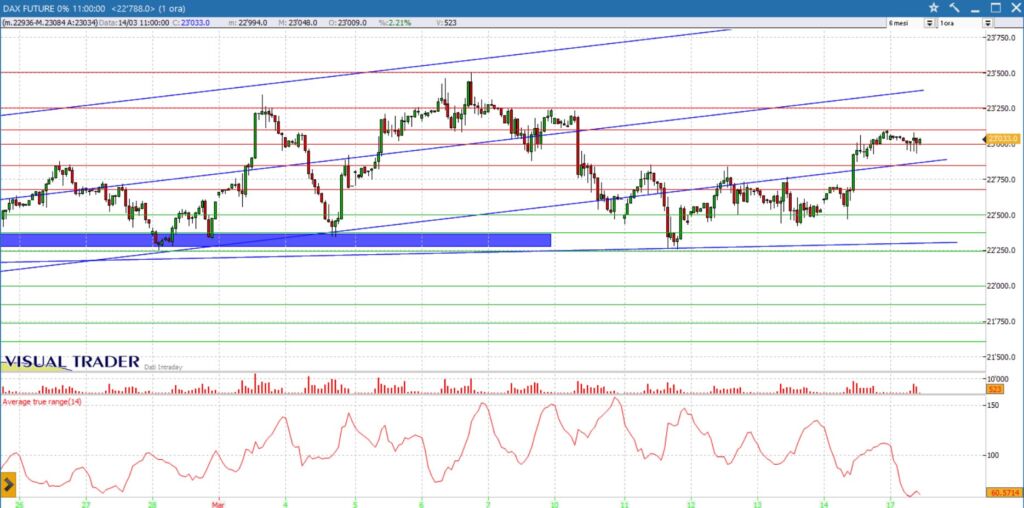
Task: Click the maximum value 'M: 23'048.0'
Action: click(298, 23)
